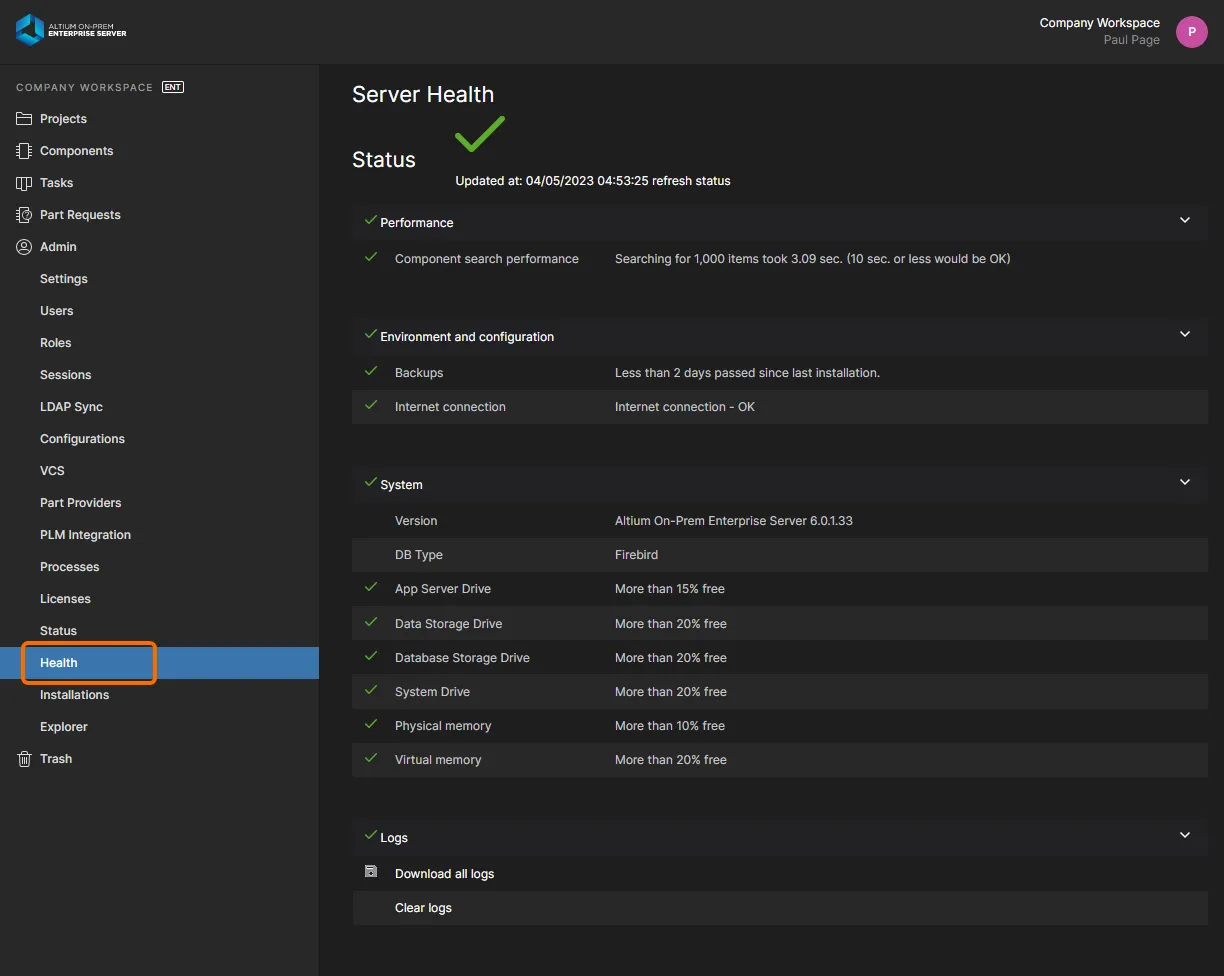1224x976 pixels.
Task: Open the Sessions admin page
Action: pyautogui.click(x=65, y=375)
